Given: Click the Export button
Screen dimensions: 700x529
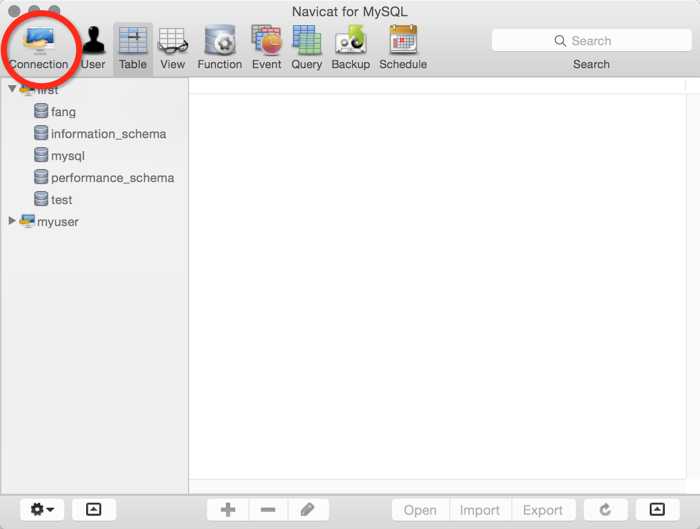Looking at the screenshot, I should 543,510.
